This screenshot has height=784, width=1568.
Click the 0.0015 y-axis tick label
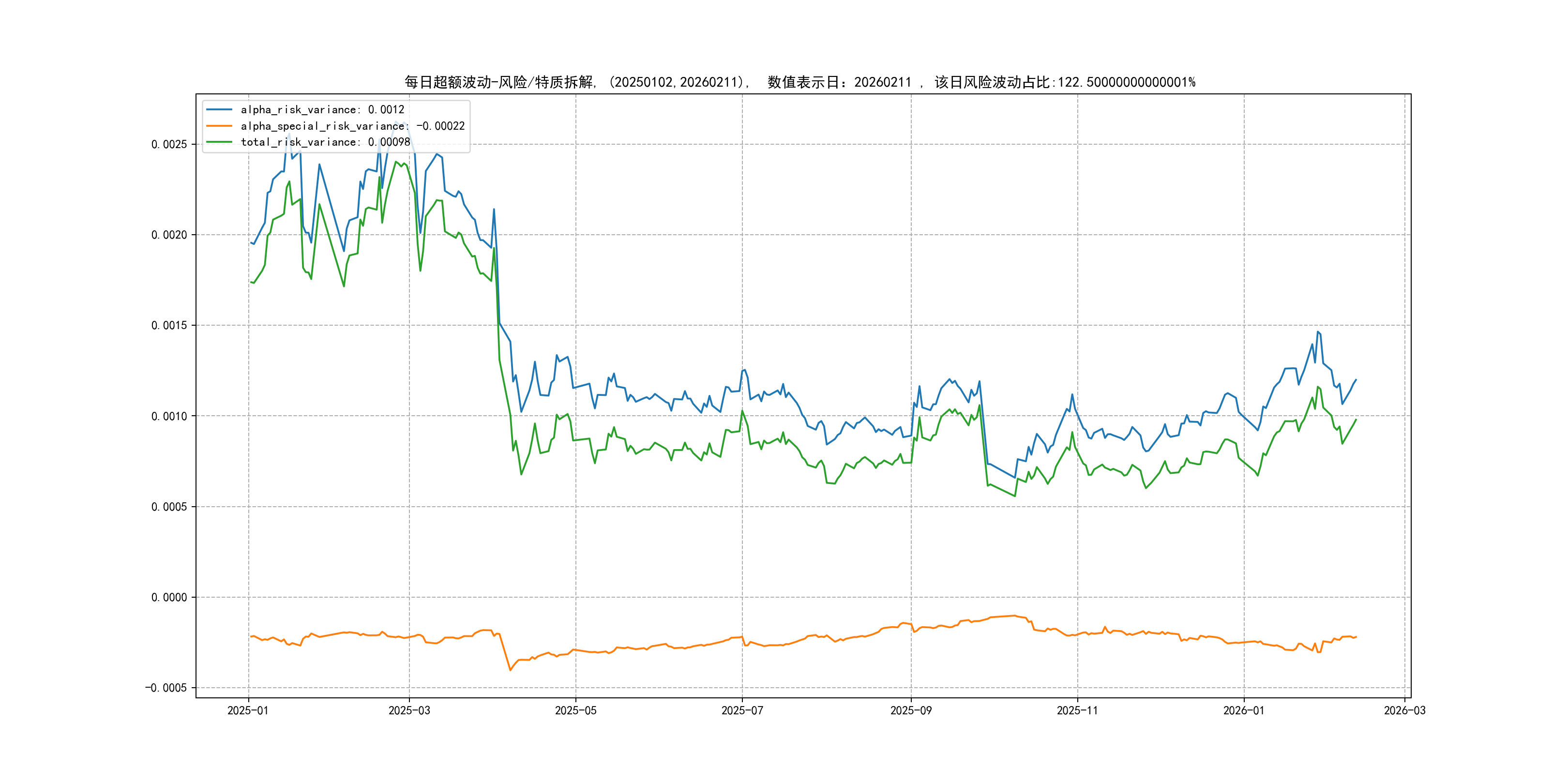pyautogui.click(x=168, y=325)
